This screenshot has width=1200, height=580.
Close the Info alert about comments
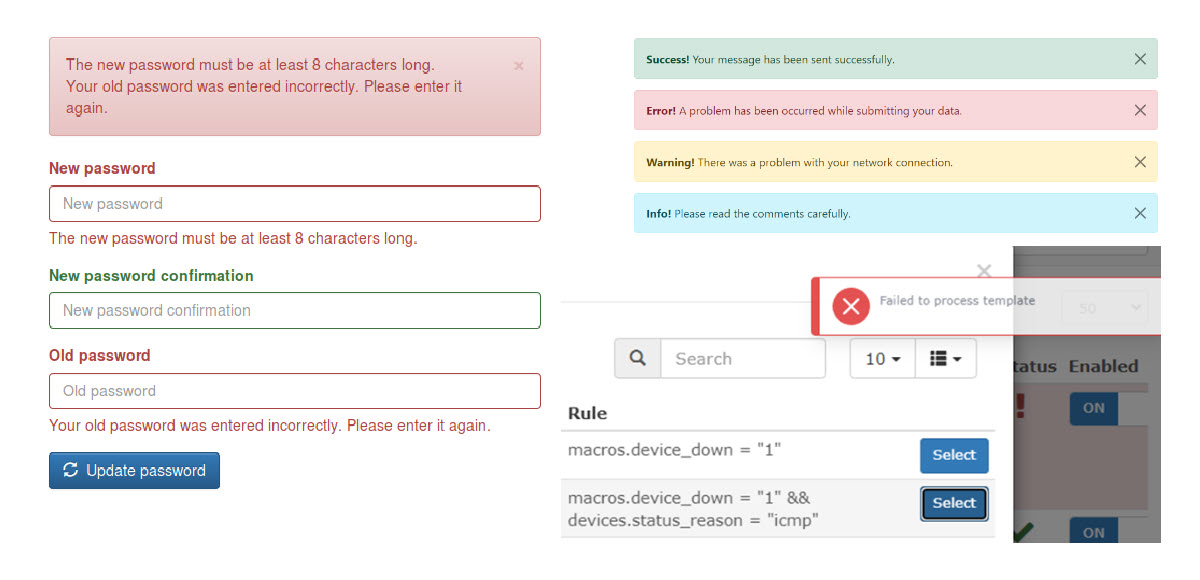point(1140,213)
